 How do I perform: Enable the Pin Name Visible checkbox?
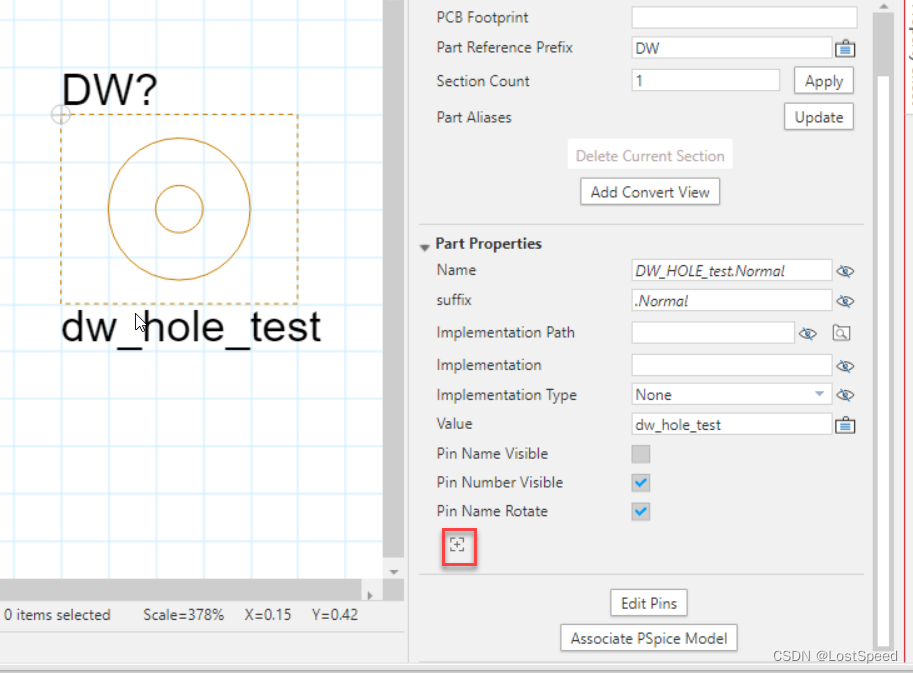(641, 454)
